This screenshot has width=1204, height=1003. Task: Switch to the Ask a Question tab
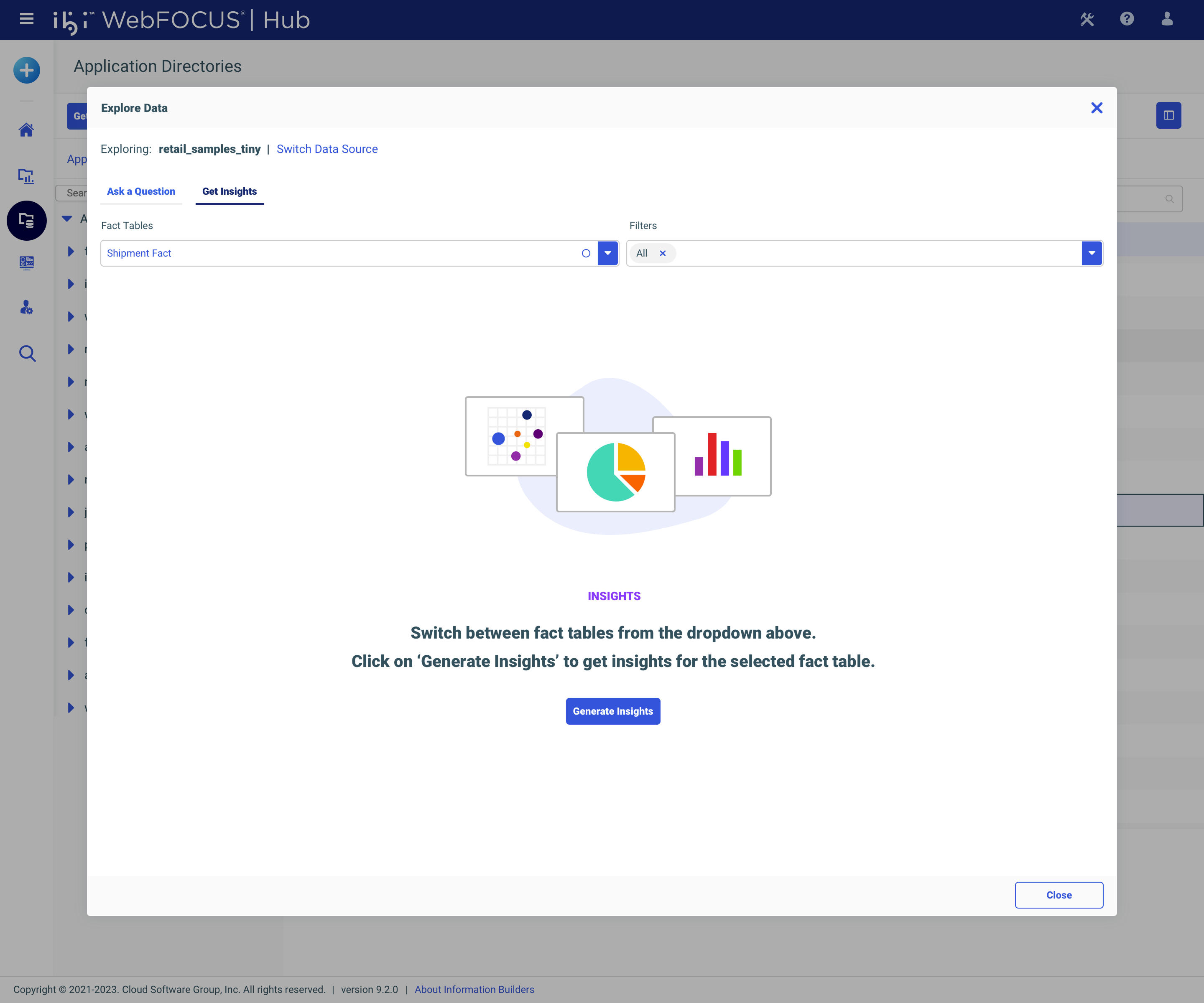140,191
